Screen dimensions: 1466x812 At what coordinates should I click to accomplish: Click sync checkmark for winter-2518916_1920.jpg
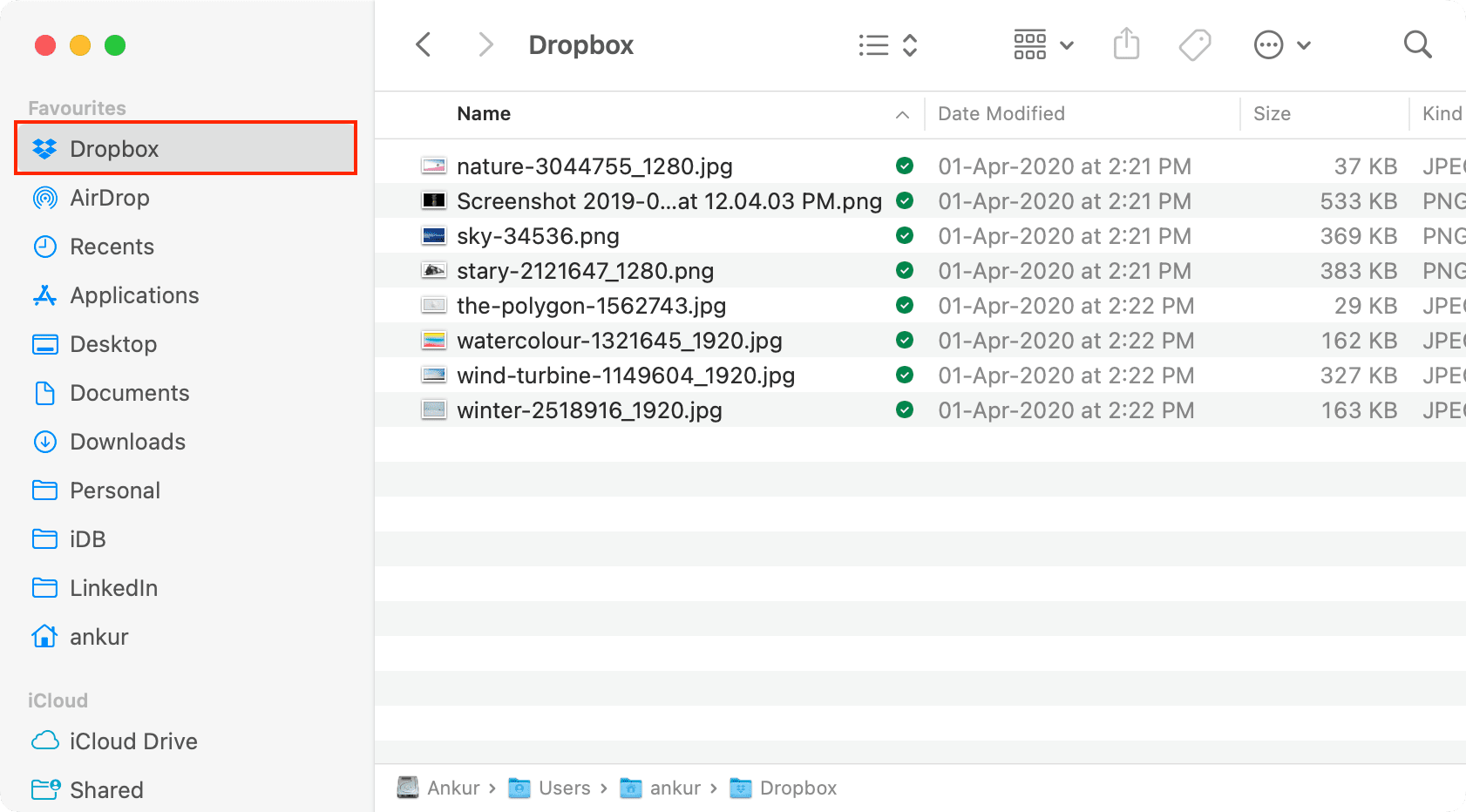click(905, 409)
